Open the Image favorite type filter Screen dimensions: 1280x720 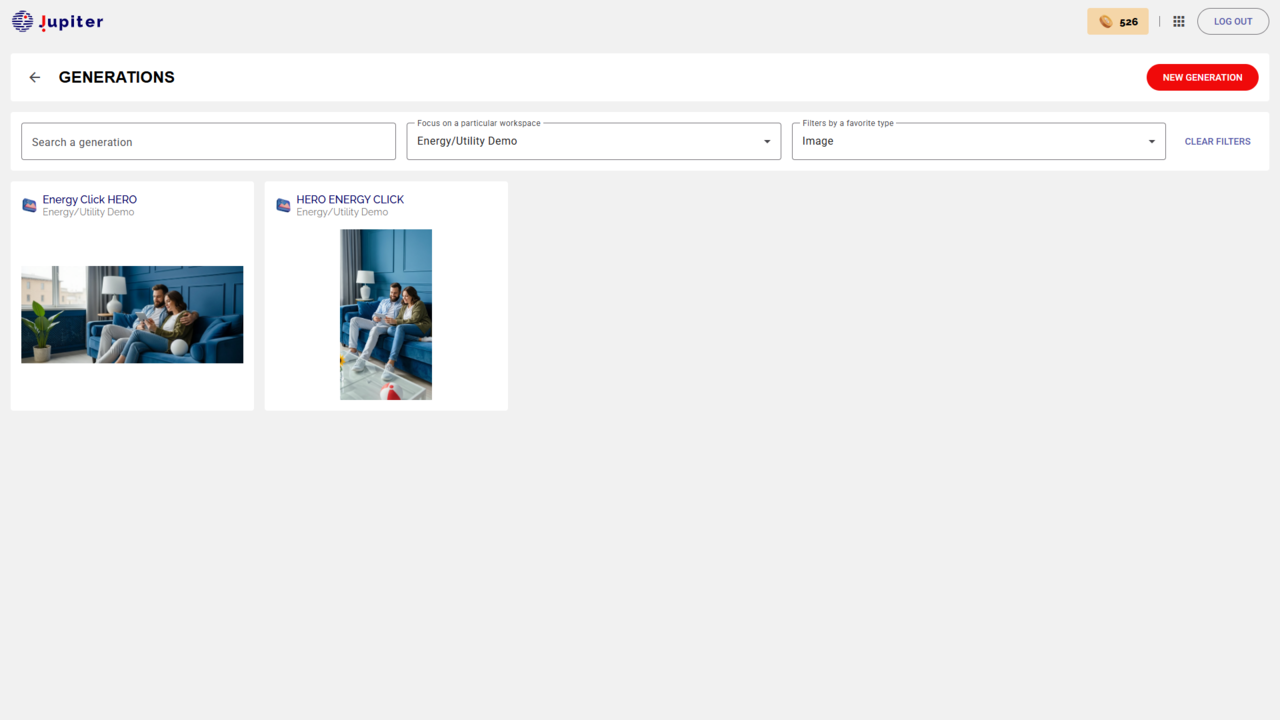click(979, 141)
